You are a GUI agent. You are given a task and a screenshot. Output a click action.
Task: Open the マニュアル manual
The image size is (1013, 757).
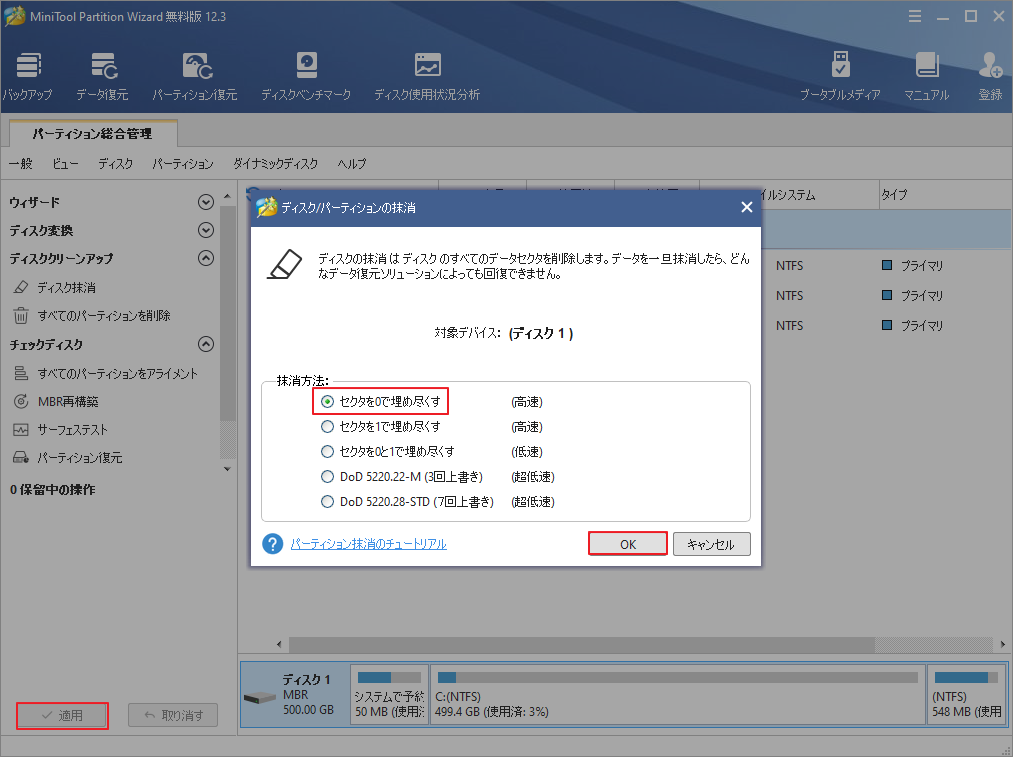926,76
